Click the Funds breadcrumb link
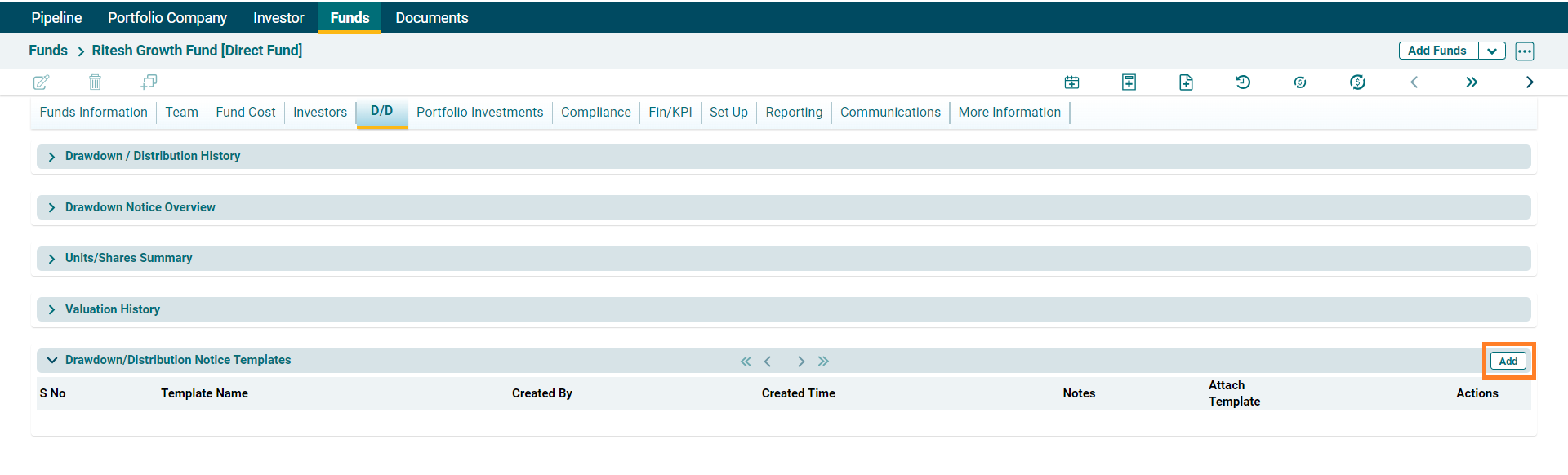1568x475 pixels. pyautogui.click(x=48, y=51)
